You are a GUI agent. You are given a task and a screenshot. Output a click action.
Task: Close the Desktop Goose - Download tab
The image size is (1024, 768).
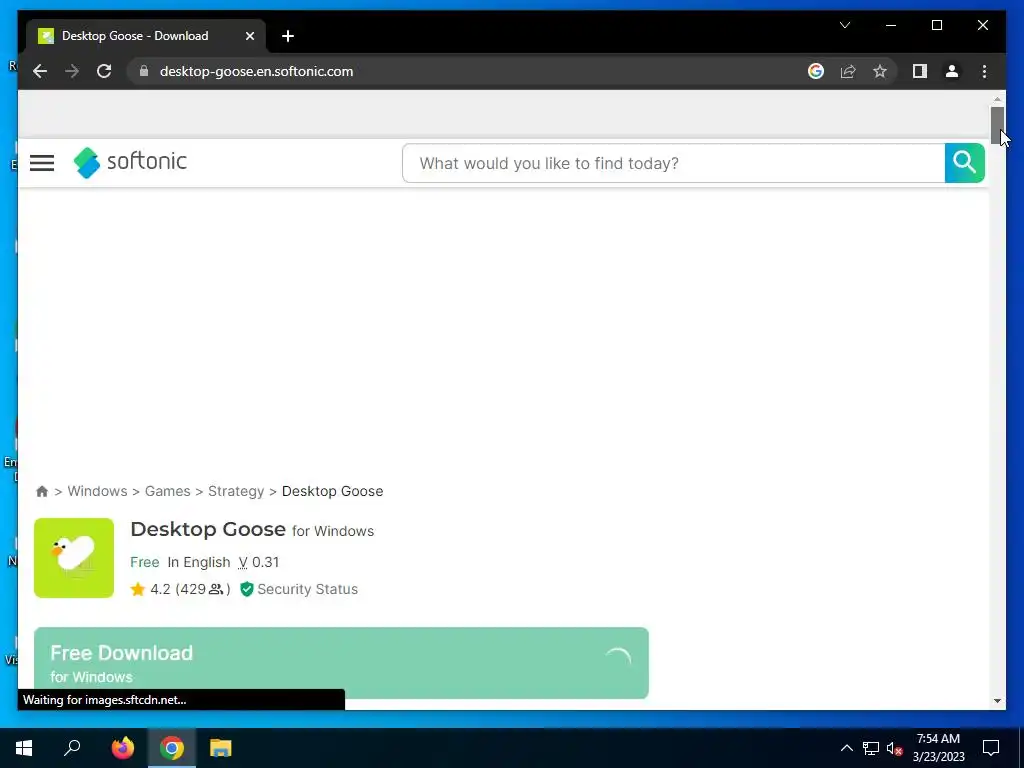click(249, 36)
